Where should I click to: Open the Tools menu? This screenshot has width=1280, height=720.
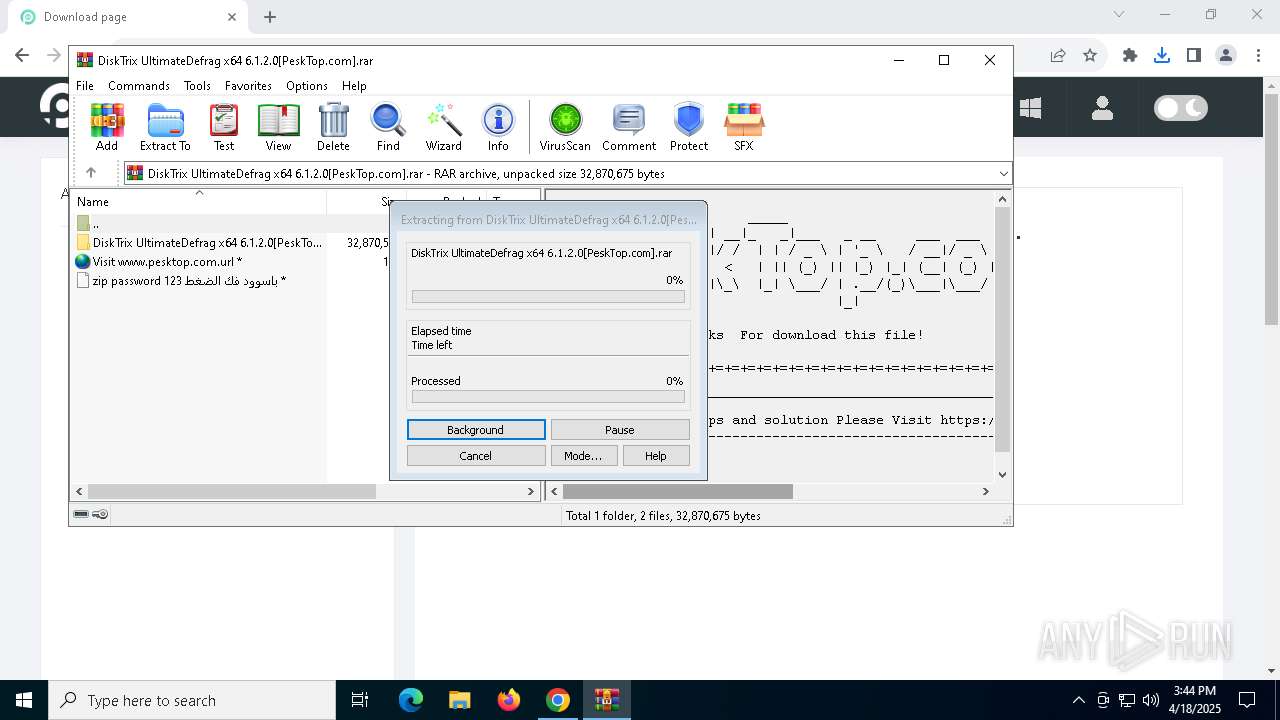[197, 86]
